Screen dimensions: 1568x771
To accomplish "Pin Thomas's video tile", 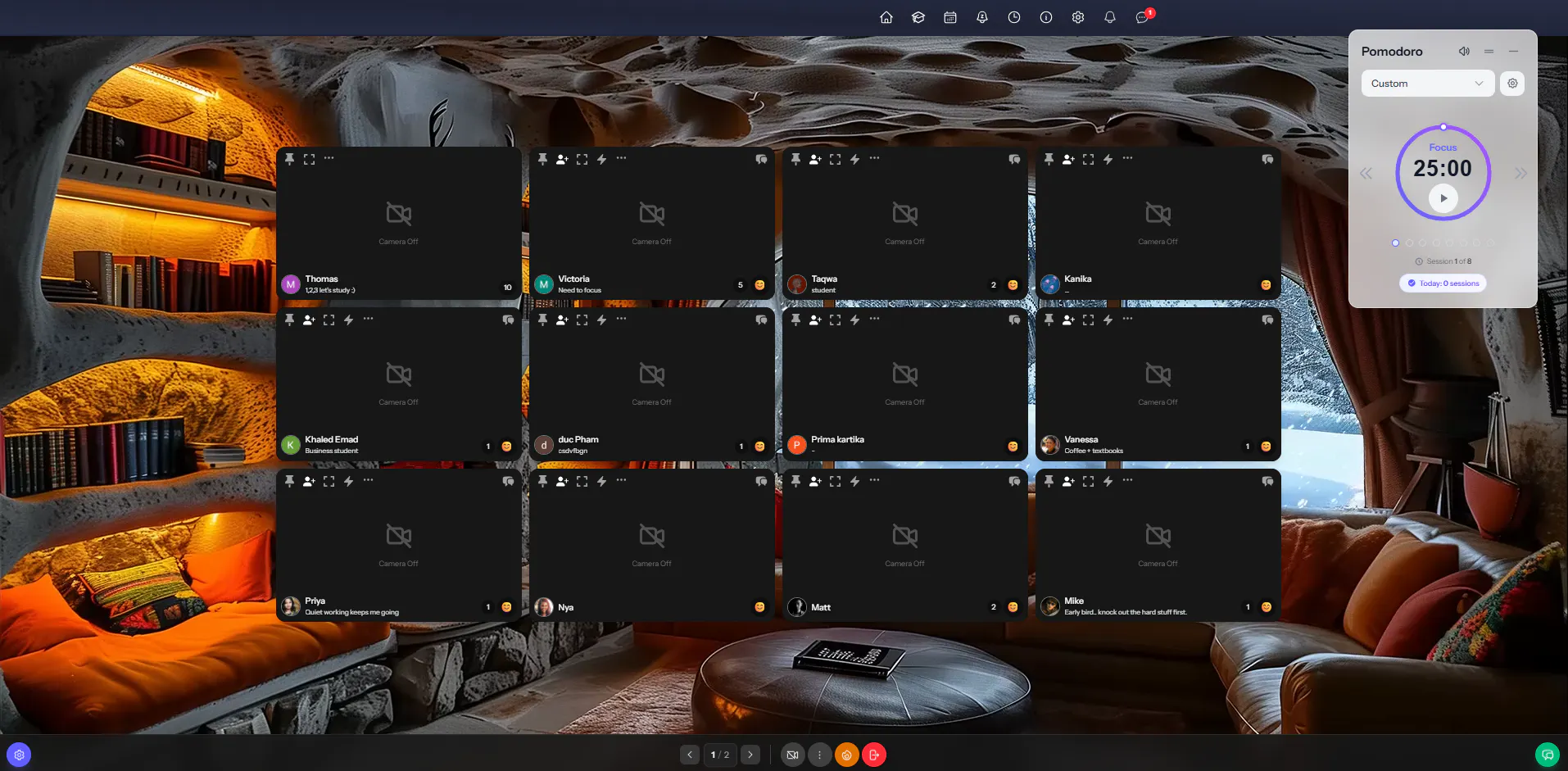I will (289, 159).
